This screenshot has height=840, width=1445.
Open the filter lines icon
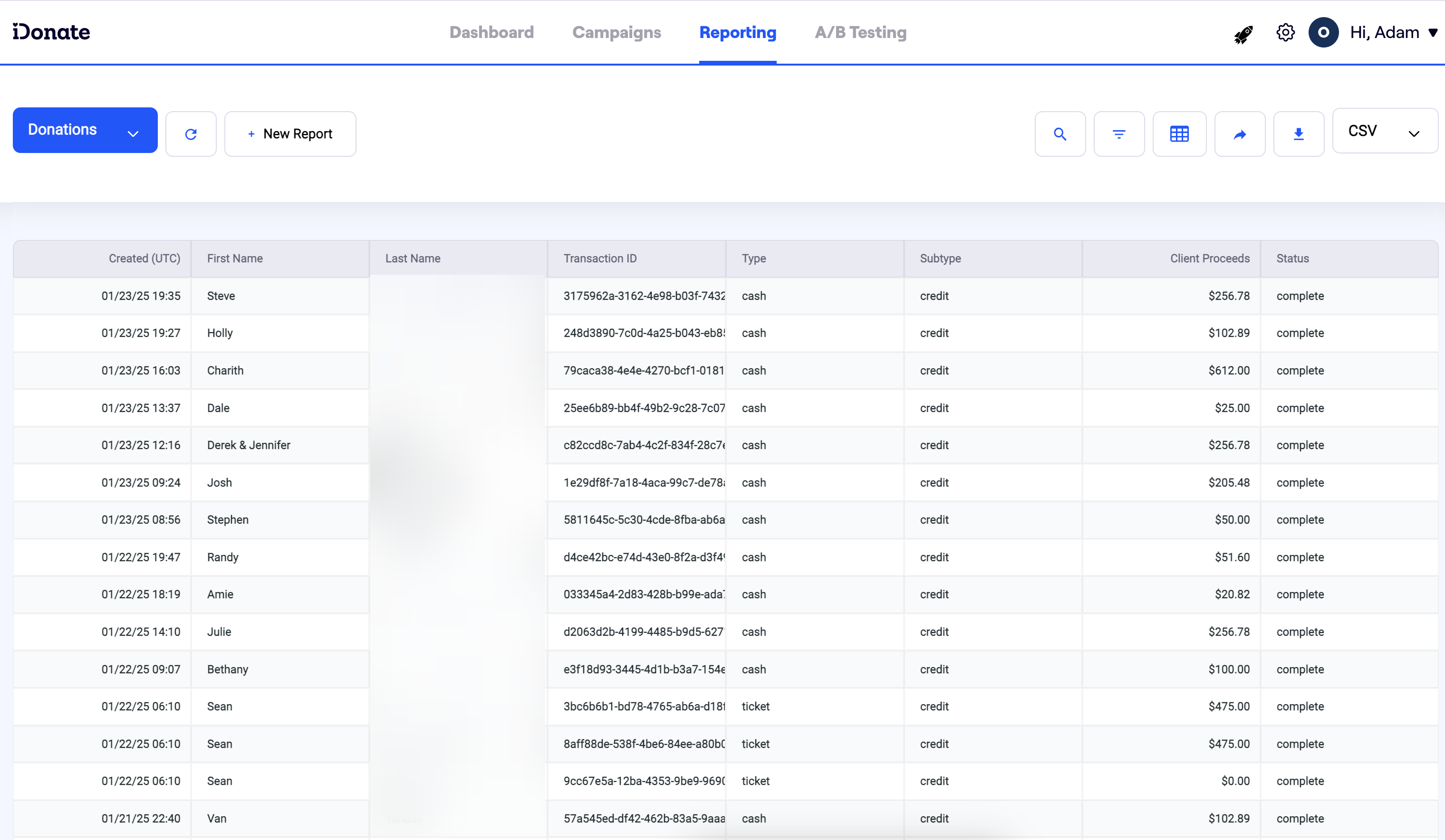(1119, 134)
